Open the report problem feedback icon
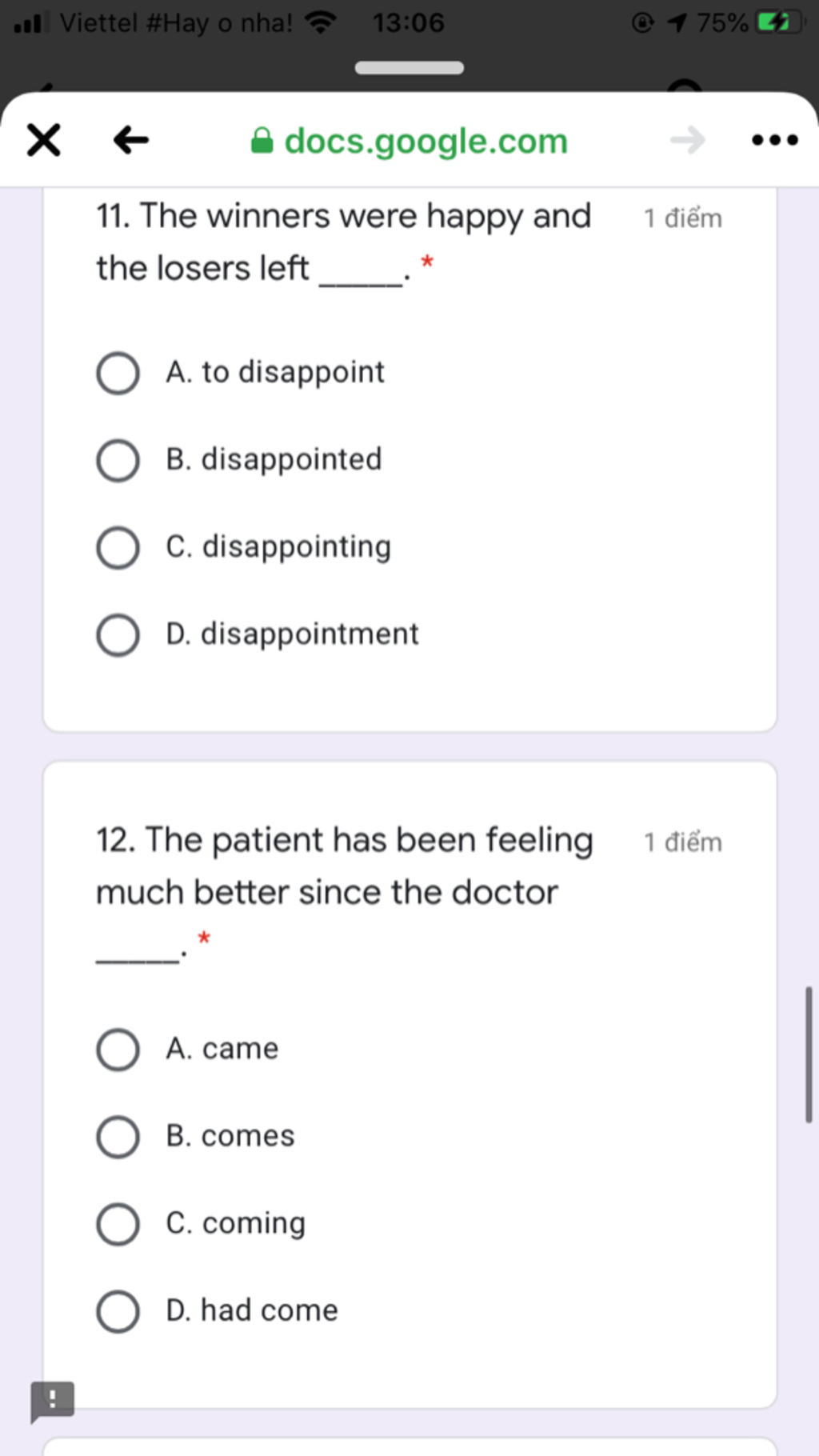This screenshot has width=819, height=1456. point(52,1402)
